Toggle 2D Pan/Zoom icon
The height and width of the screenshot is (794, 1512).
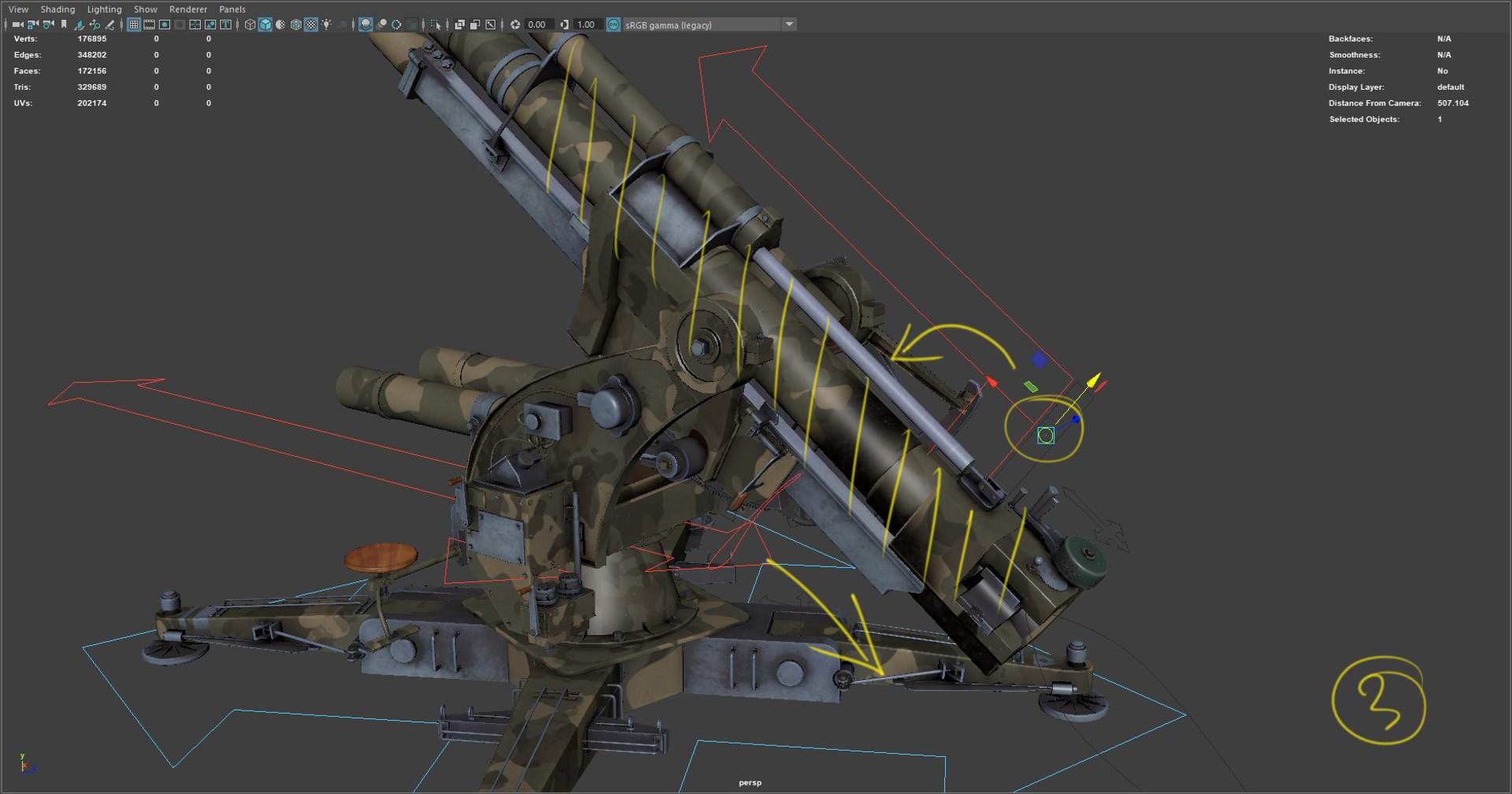pyautogui.click(x=94, y=24)
